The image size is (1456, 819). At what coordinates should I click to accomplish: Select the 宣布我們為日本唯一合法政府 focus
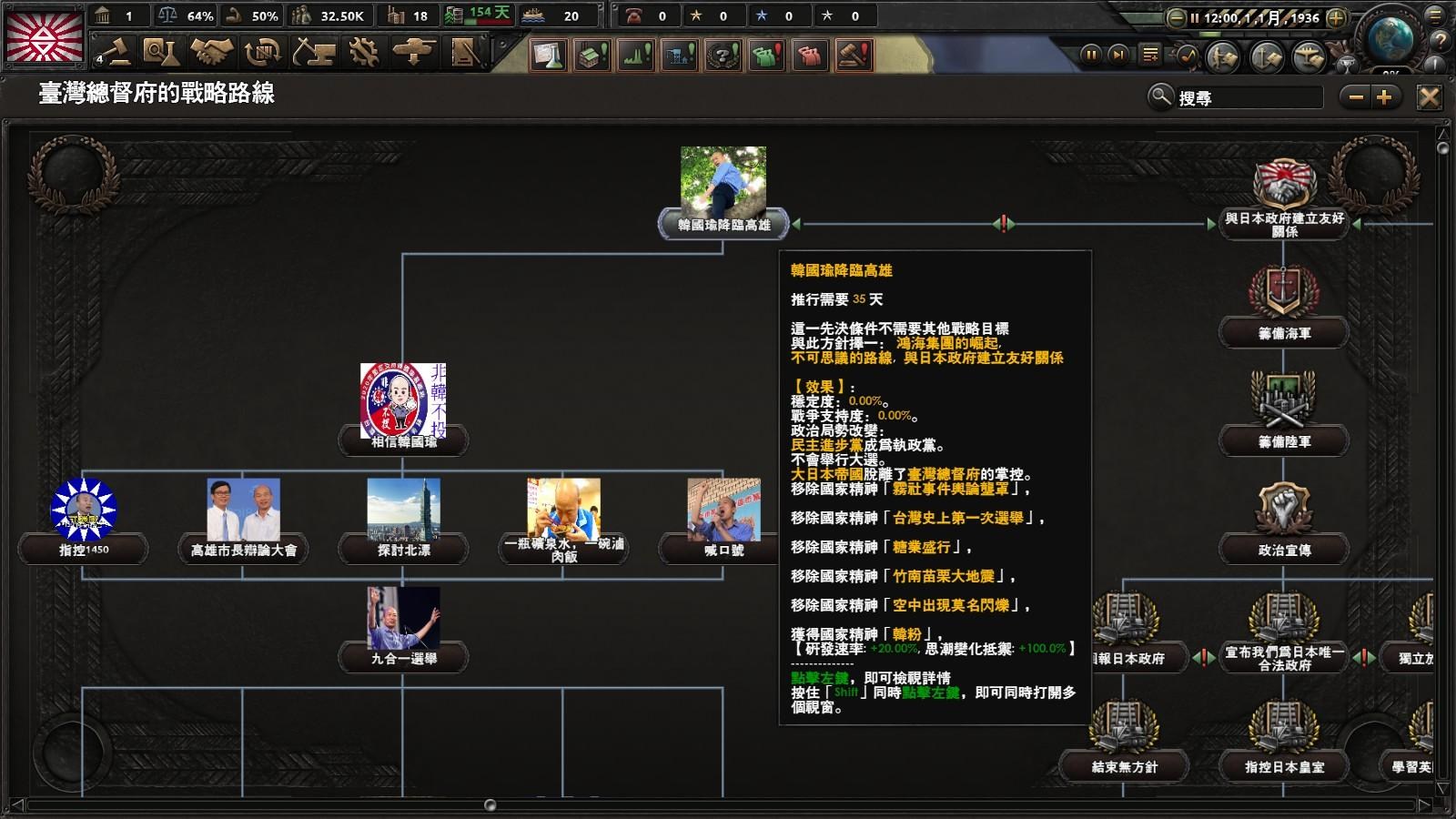(1284, 632)
